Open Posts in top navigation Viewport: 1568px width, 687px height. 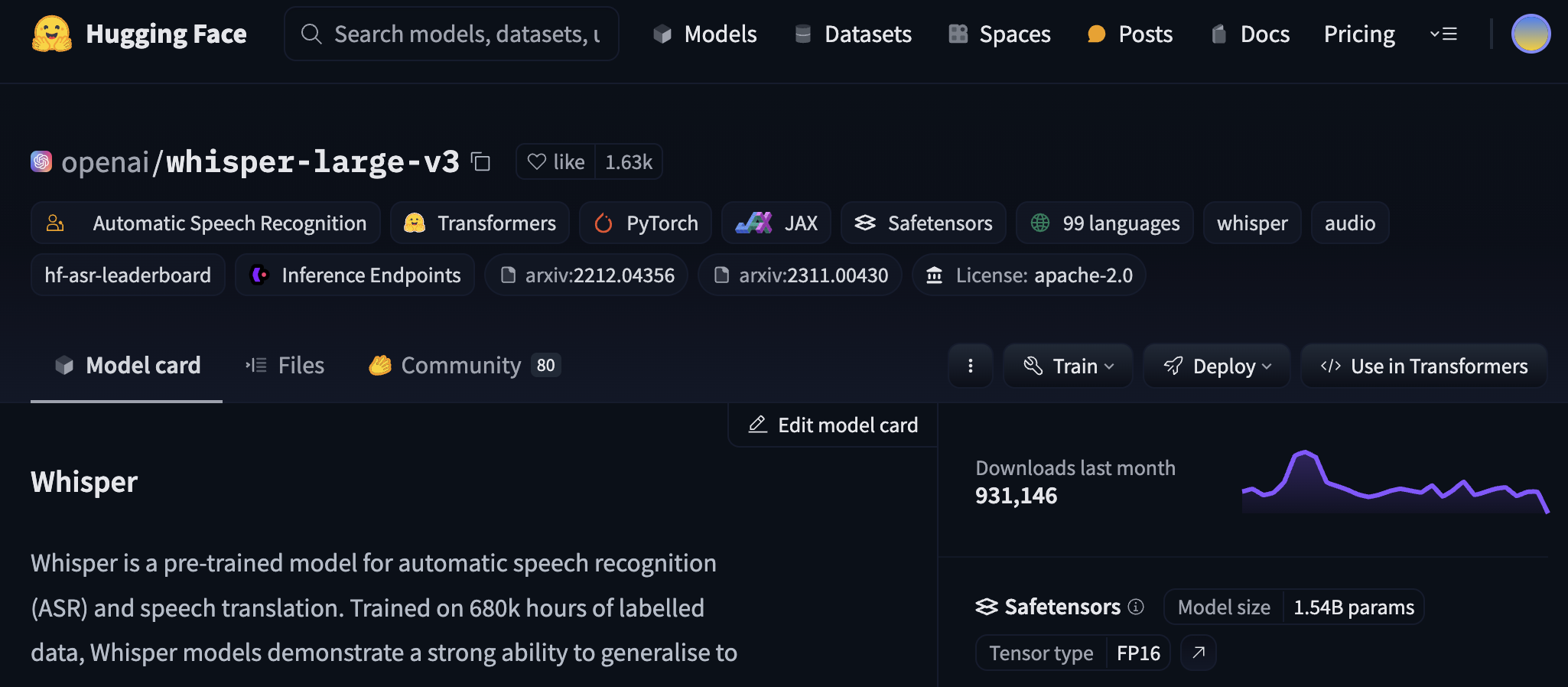[1130, 34]
